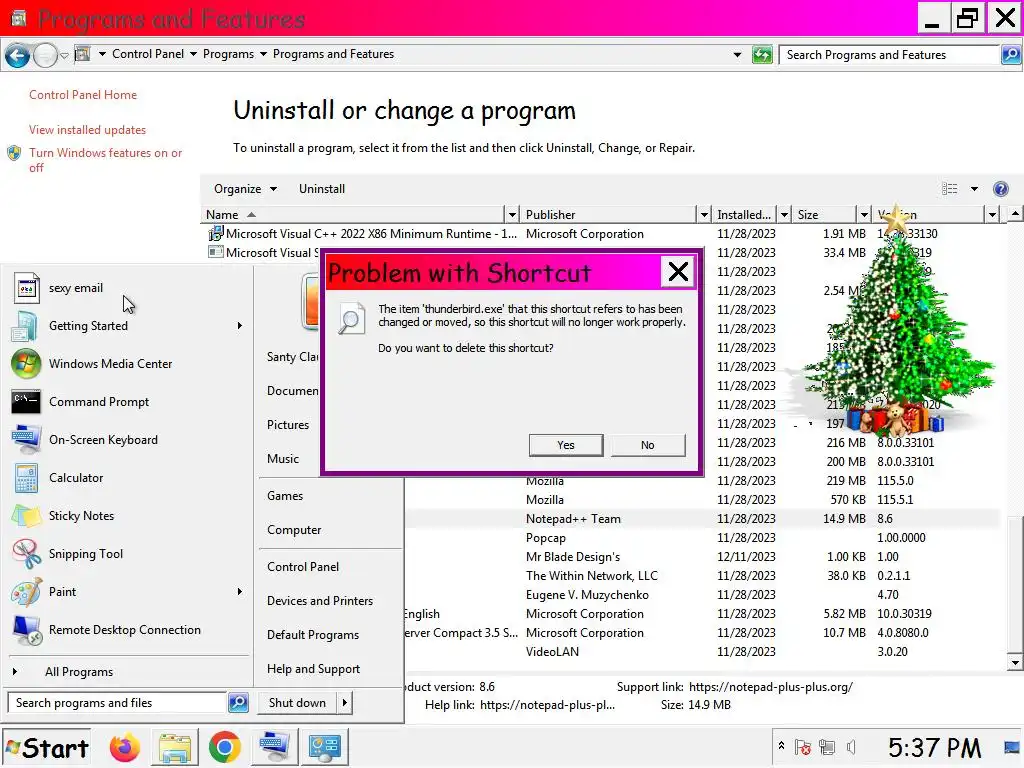This screenshot has width=1024, height=768.
Task: Click the volume speaker tray icon
Action: [x=852, y=747]
